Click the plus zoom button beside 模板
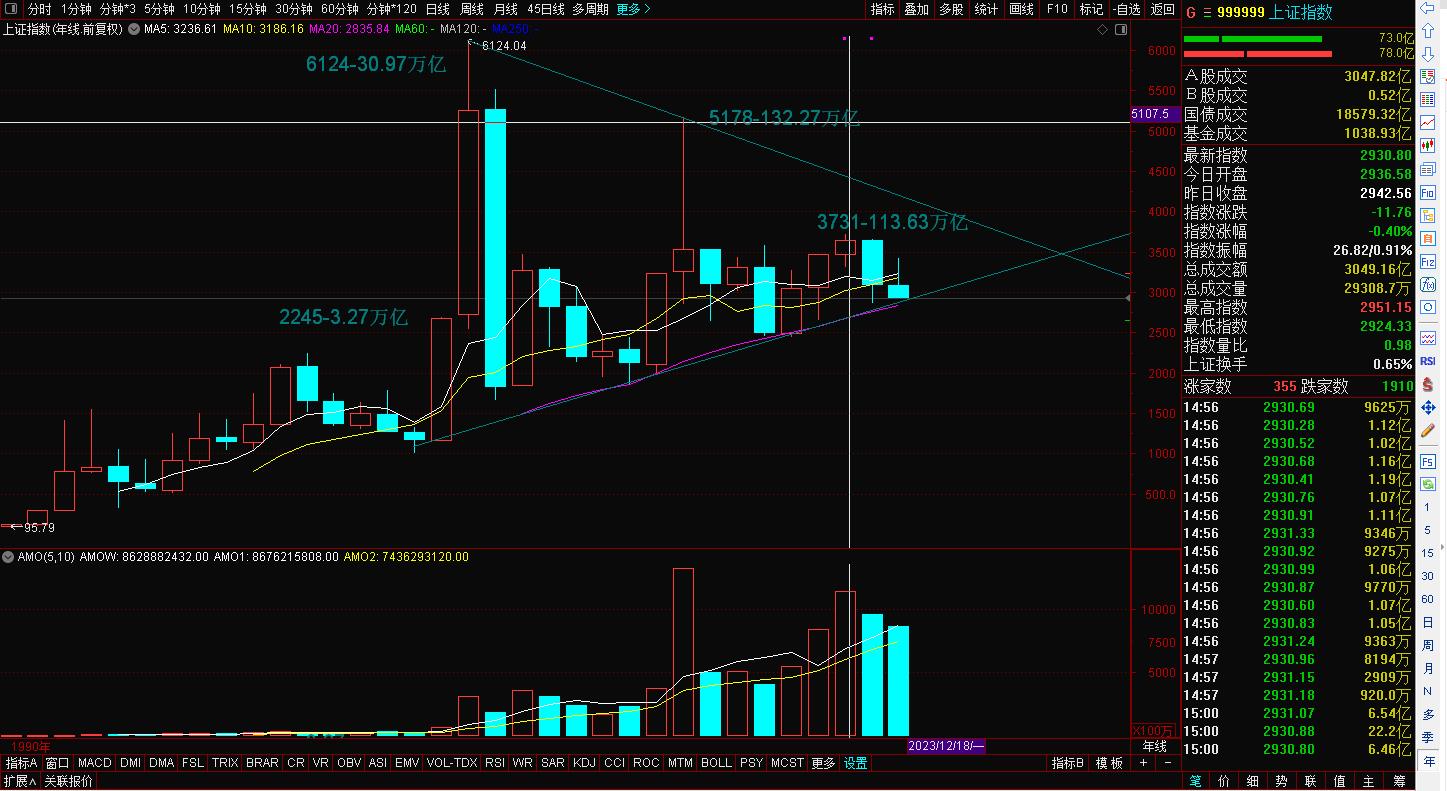Viewport: 1447px width, 791px height. (1145, 763)
